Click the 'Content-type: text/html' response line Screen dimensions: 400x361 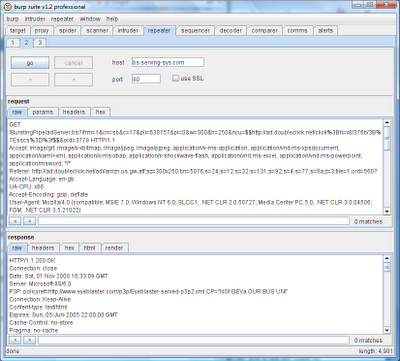(38, 307)
